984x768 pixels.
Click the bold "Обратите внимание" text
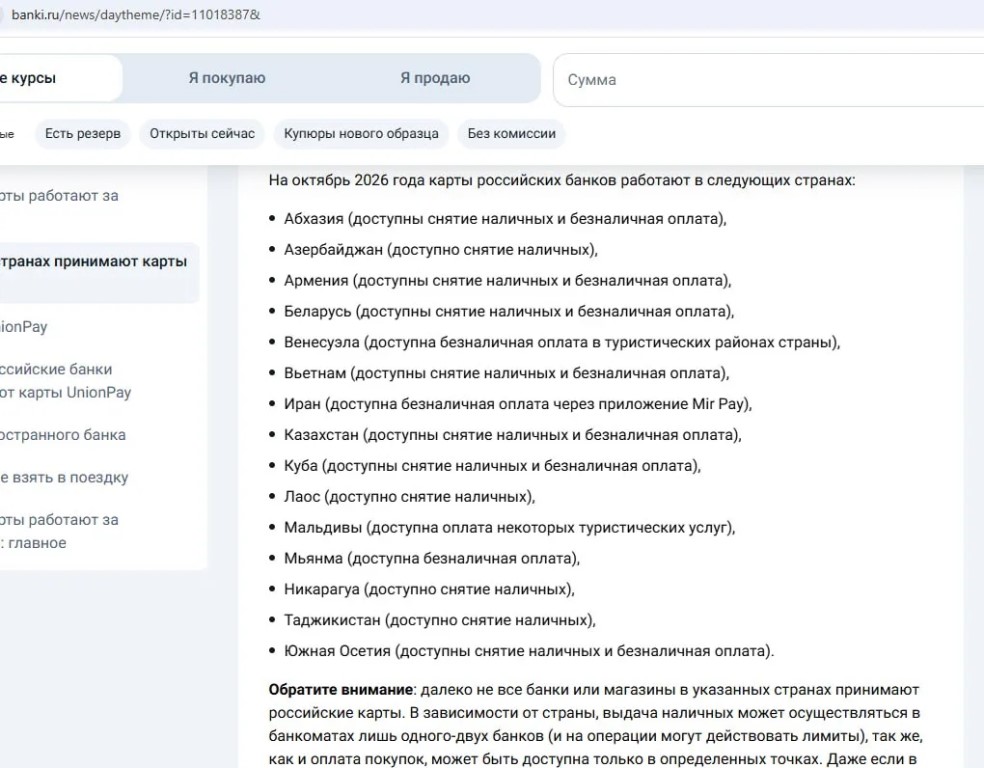tap(341, 690)
